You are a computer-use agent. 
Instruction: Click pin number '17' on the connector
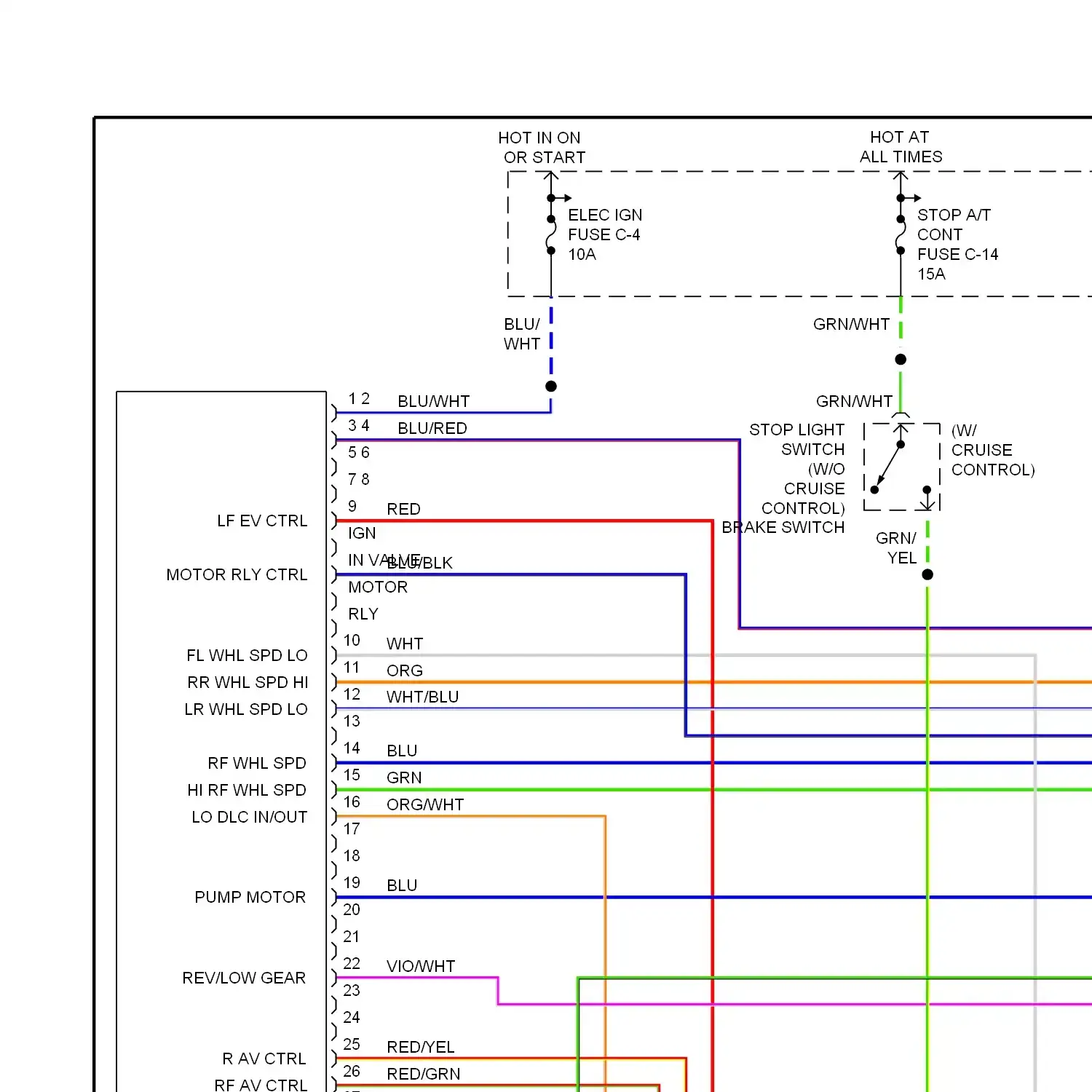point(352,829)
